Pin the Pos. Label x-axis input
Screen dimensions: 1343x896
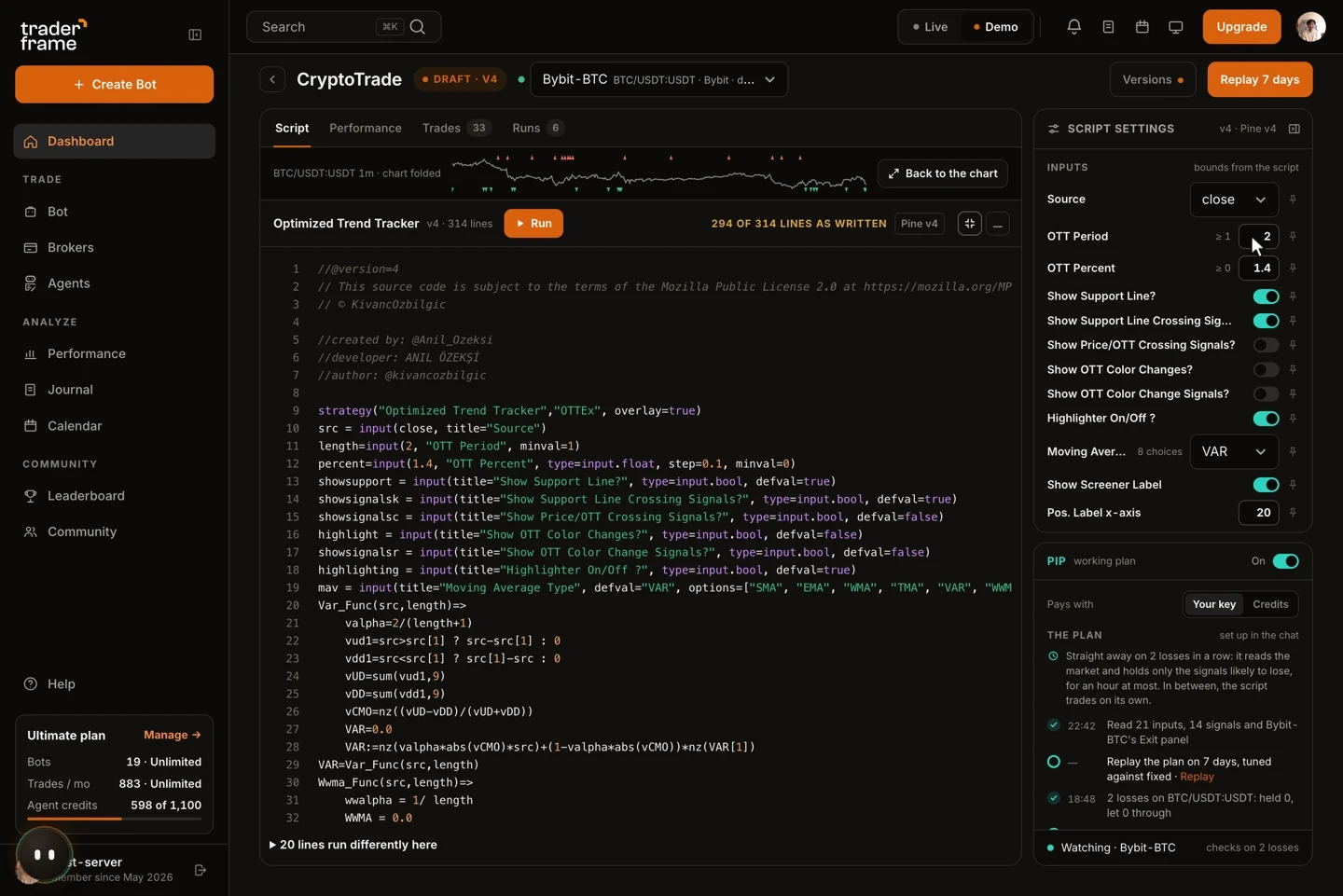click(1293, 513)
